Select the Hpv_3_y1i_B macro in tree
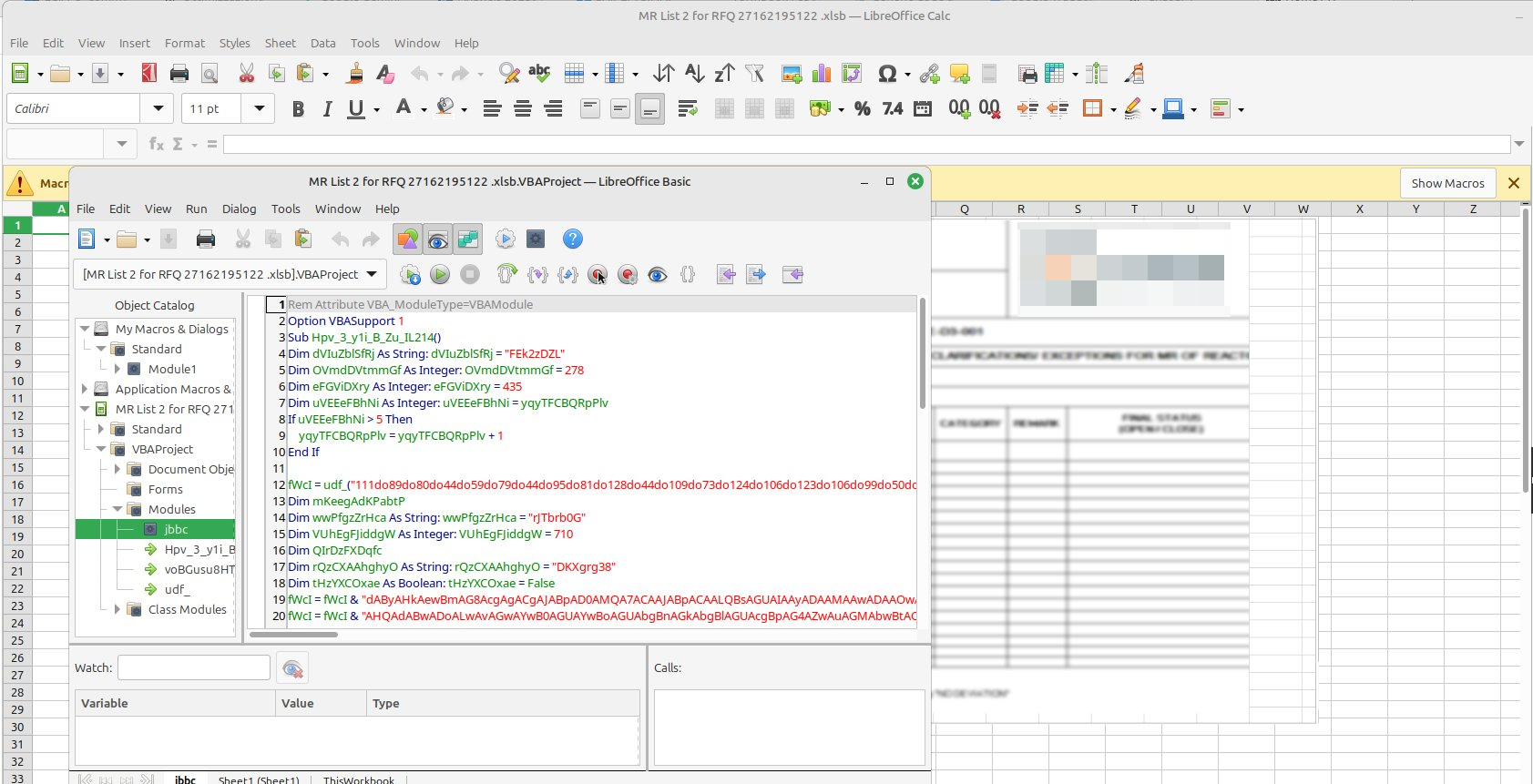This screenshot has width=1533, height=784. (x=199, y=549)
